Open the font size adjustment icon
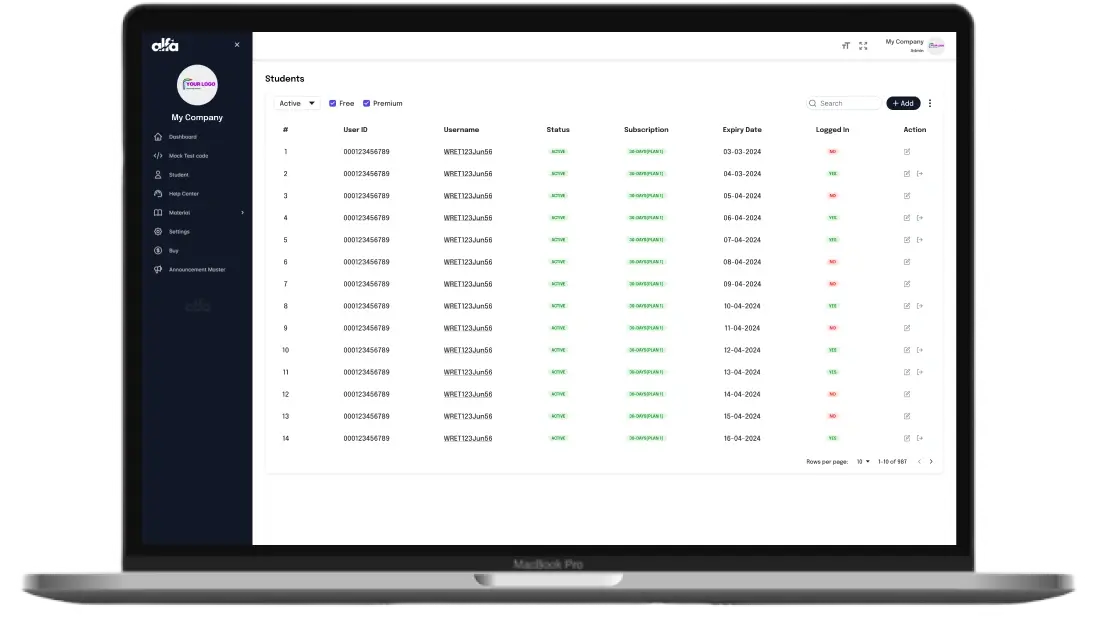The height and width of the screenshot is (633, 1101). [845, 46]
